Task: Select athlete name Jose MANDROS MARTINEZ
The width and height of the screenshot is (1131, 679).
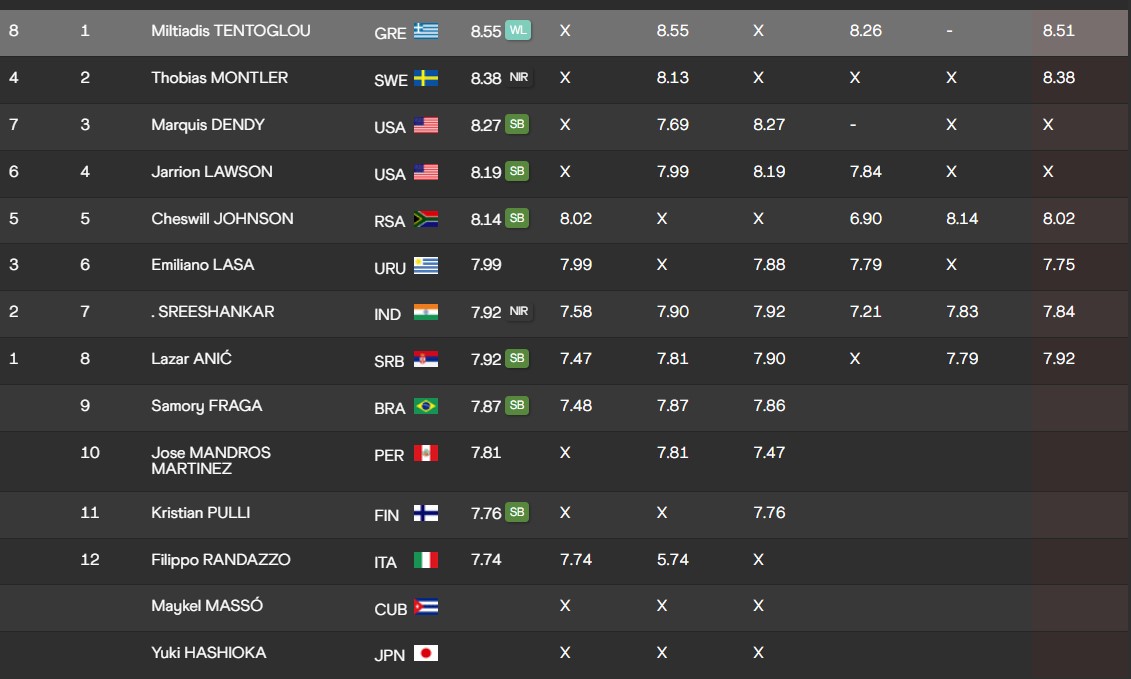Action: click(x=211, y=460)
